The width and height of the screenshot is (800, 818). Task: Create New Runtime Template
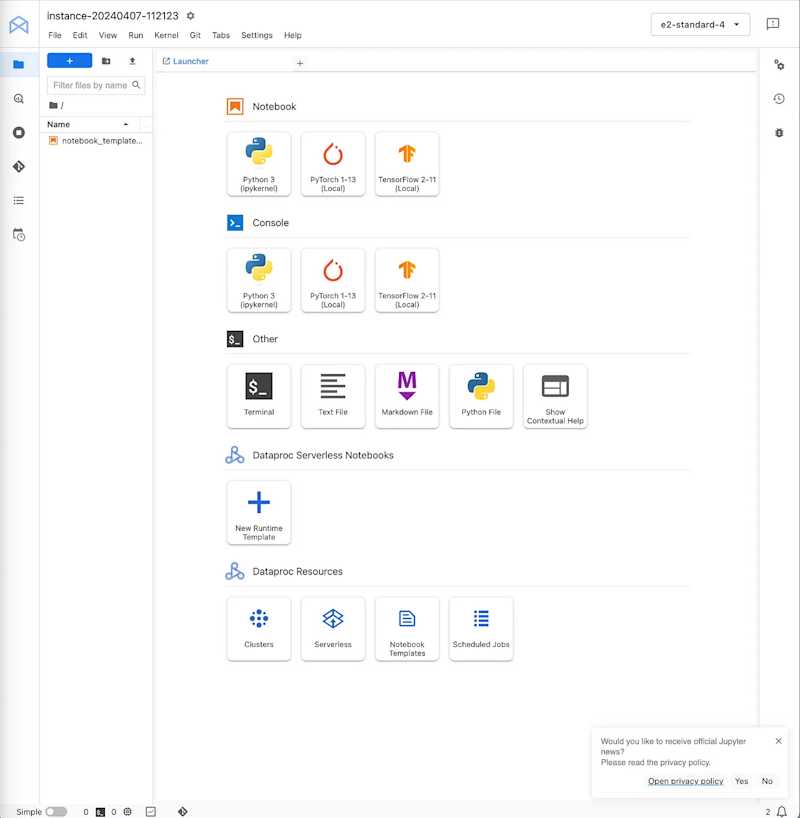point(259,513)
